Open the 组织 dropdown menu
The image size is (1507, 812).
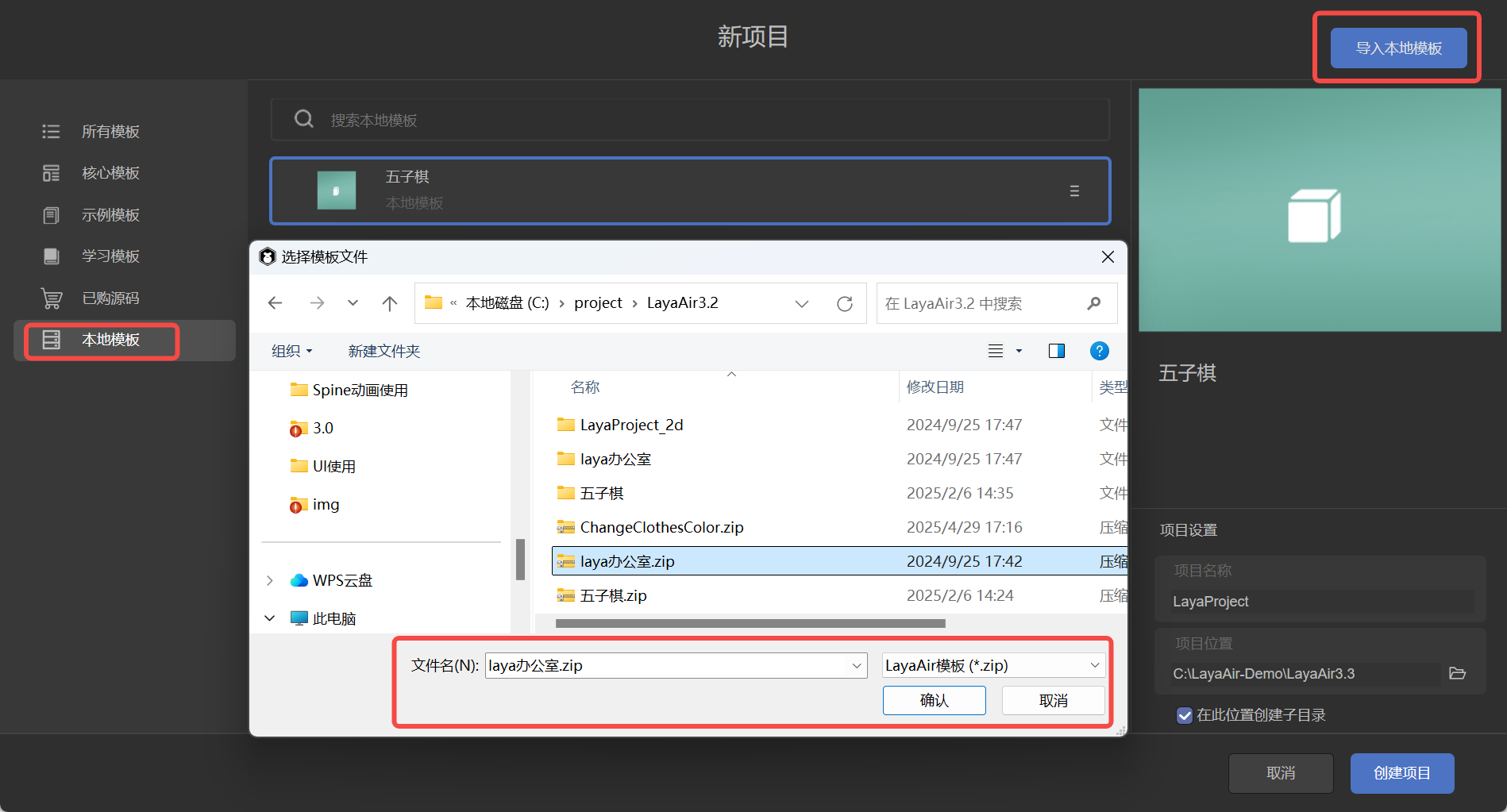pos(291,351)
